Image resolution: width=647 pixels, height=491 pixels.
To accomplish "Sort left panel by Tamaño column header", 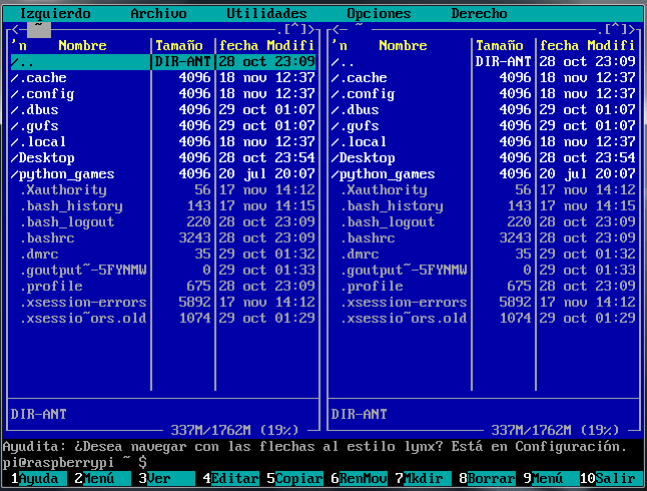I will pos(181,46).
